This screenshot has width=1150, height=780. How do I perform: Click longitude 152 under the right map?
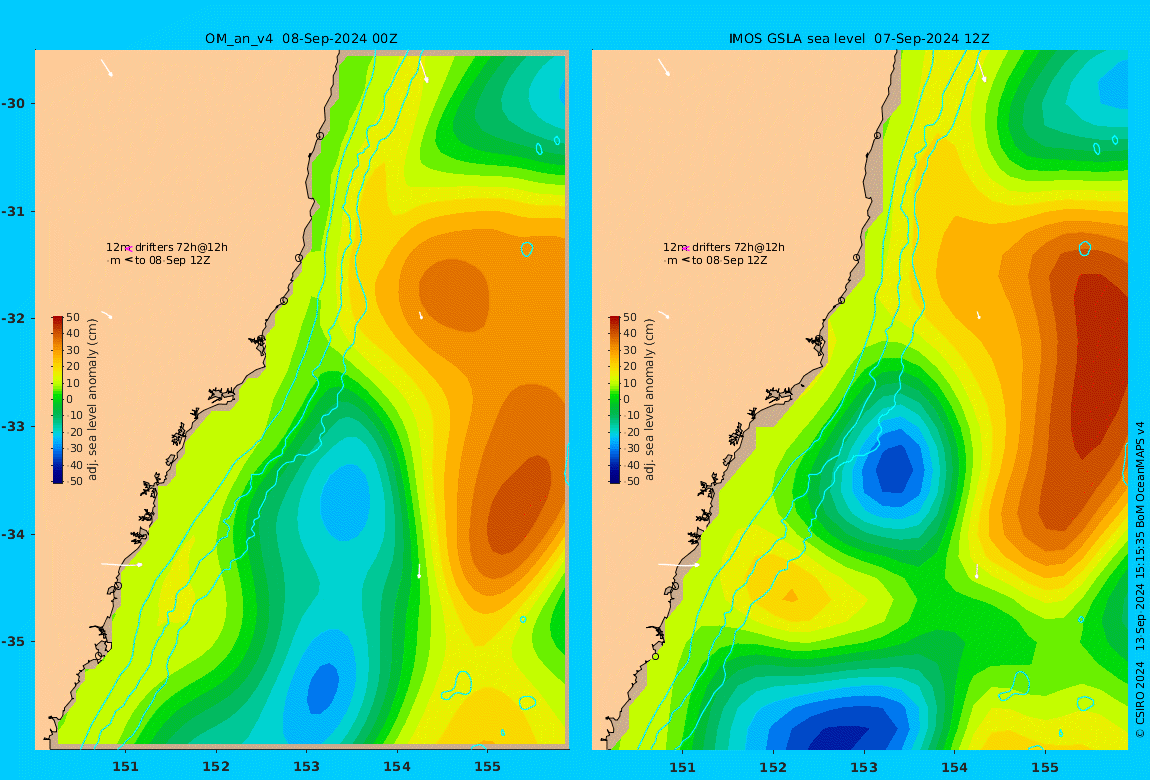773,767
